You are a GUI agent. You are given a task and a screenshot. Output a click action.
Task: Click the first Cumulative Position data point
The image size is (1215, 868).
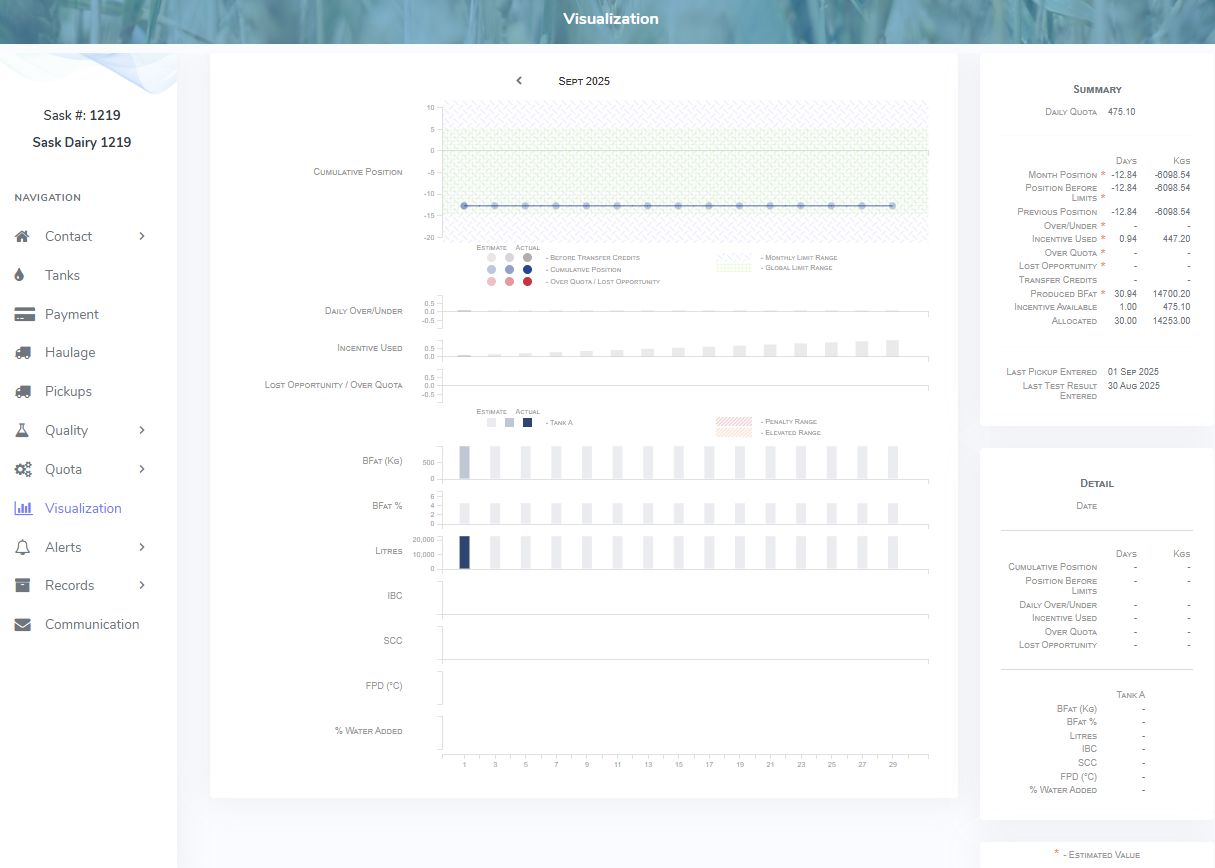click(464, 206)
